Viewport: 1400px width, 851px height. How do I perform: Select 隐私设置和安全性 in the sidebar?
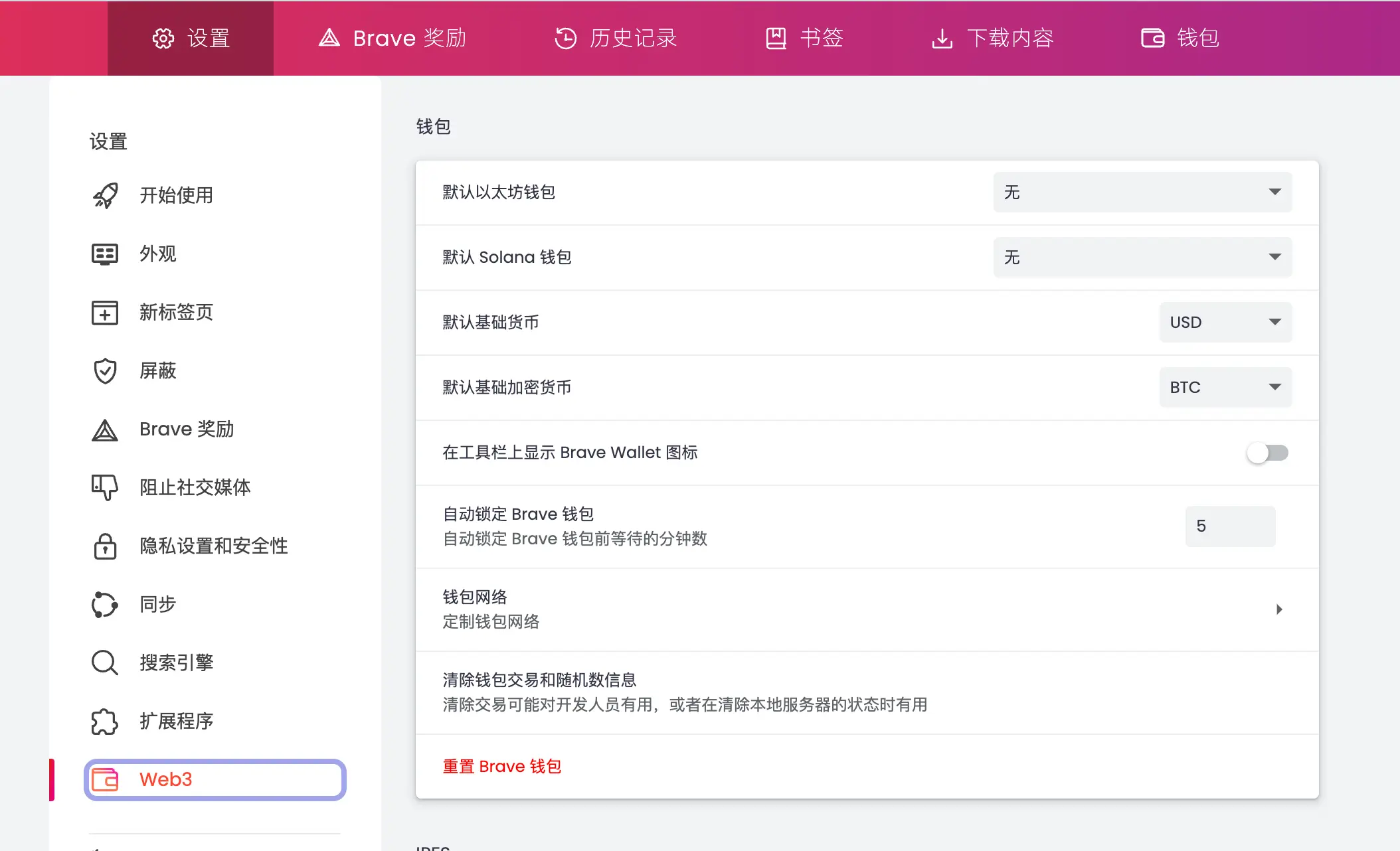coord(215,546)
